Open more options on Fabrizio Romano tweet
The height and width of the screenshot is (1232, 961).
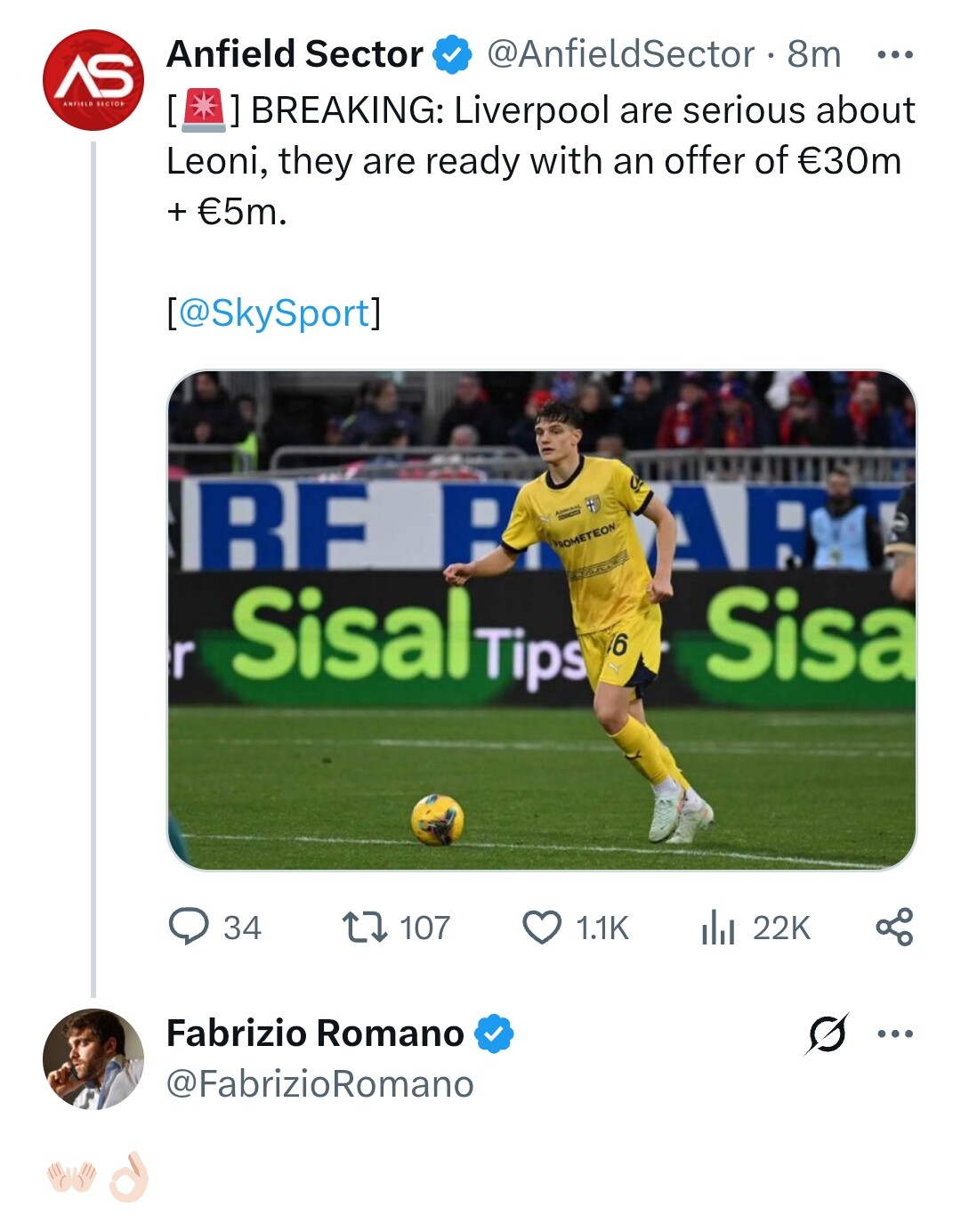894,1034
